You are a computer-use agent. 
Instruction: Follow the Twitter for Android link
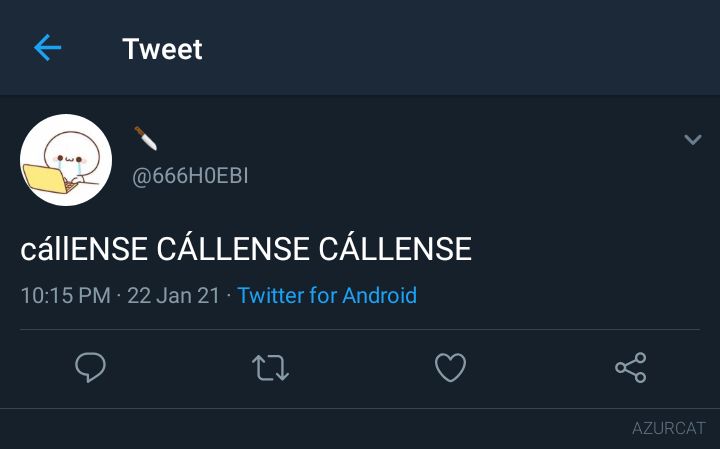pyautogui.click(x=327, y=295)
